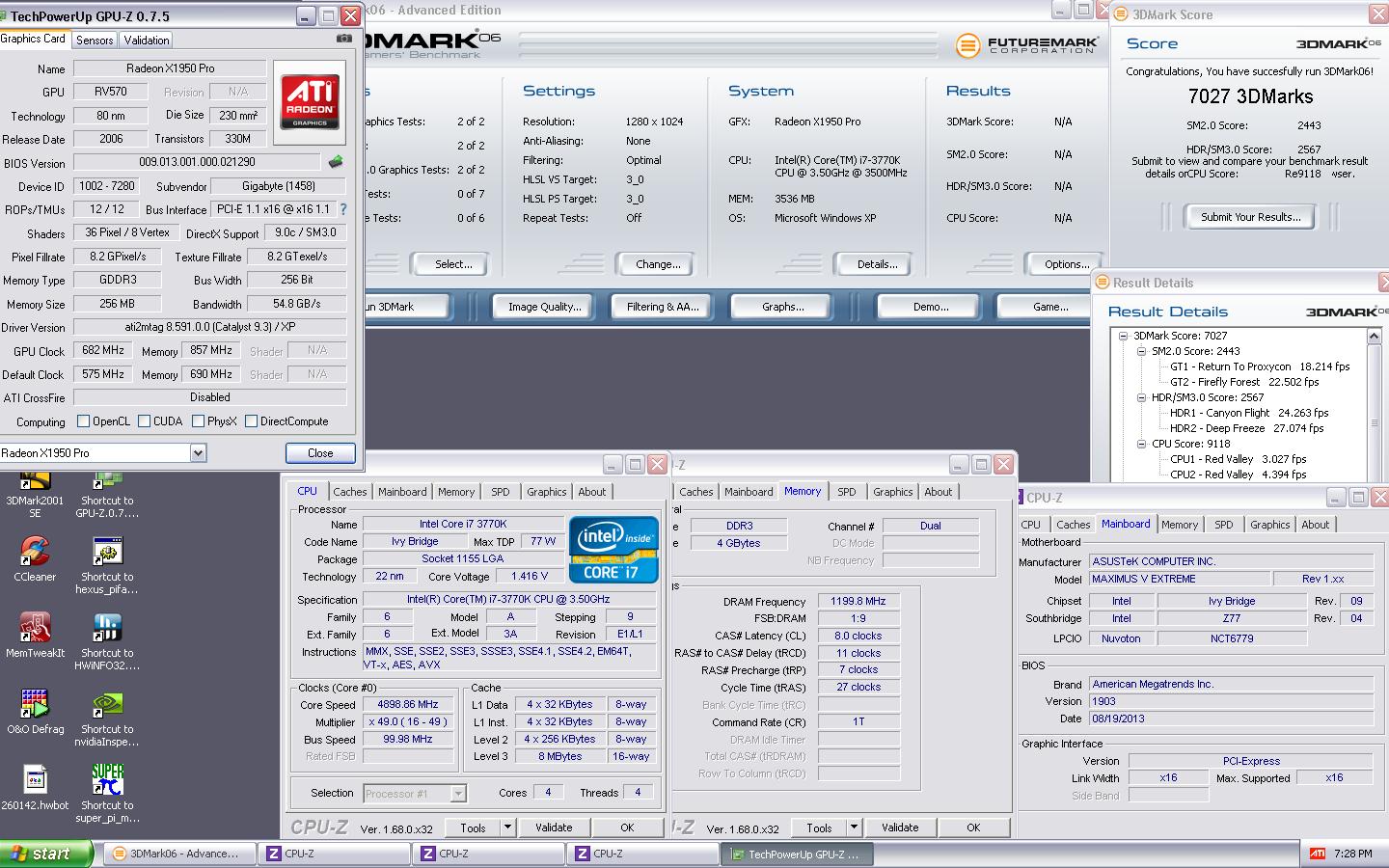1389x868 pixels.
Task: Launch O&O Defrag from the desktop
Action: pyautogui.click(x=35, y=711)
